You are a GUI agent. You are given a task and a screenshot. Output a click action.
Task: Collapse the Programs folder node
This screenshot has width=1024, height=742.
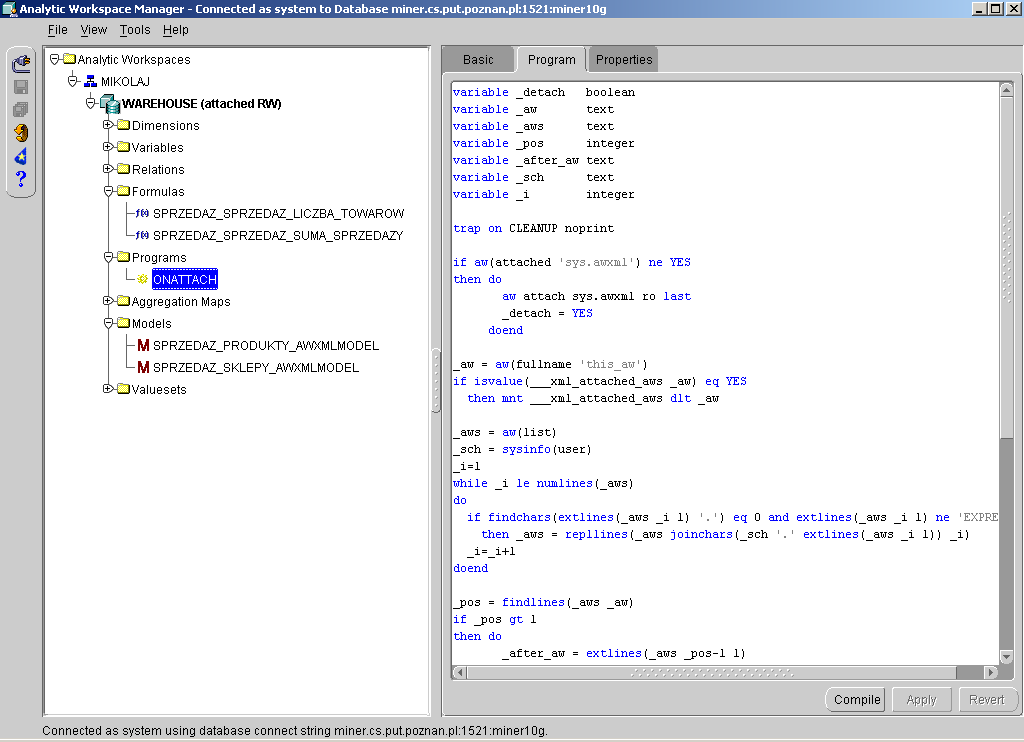tap(108, 257)
